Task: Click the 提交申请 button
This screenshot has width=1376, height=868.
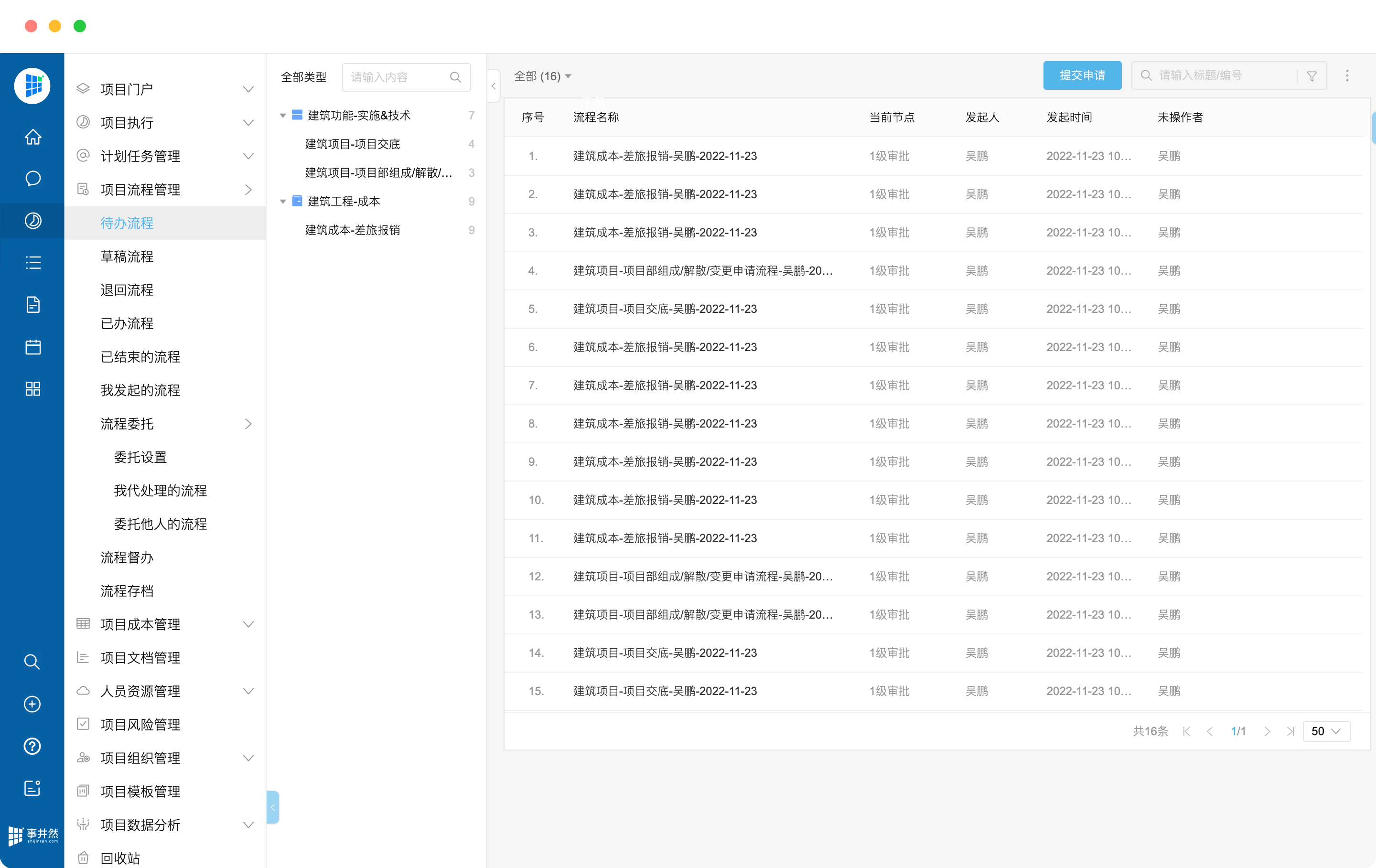Action: tap(1082, 75)
